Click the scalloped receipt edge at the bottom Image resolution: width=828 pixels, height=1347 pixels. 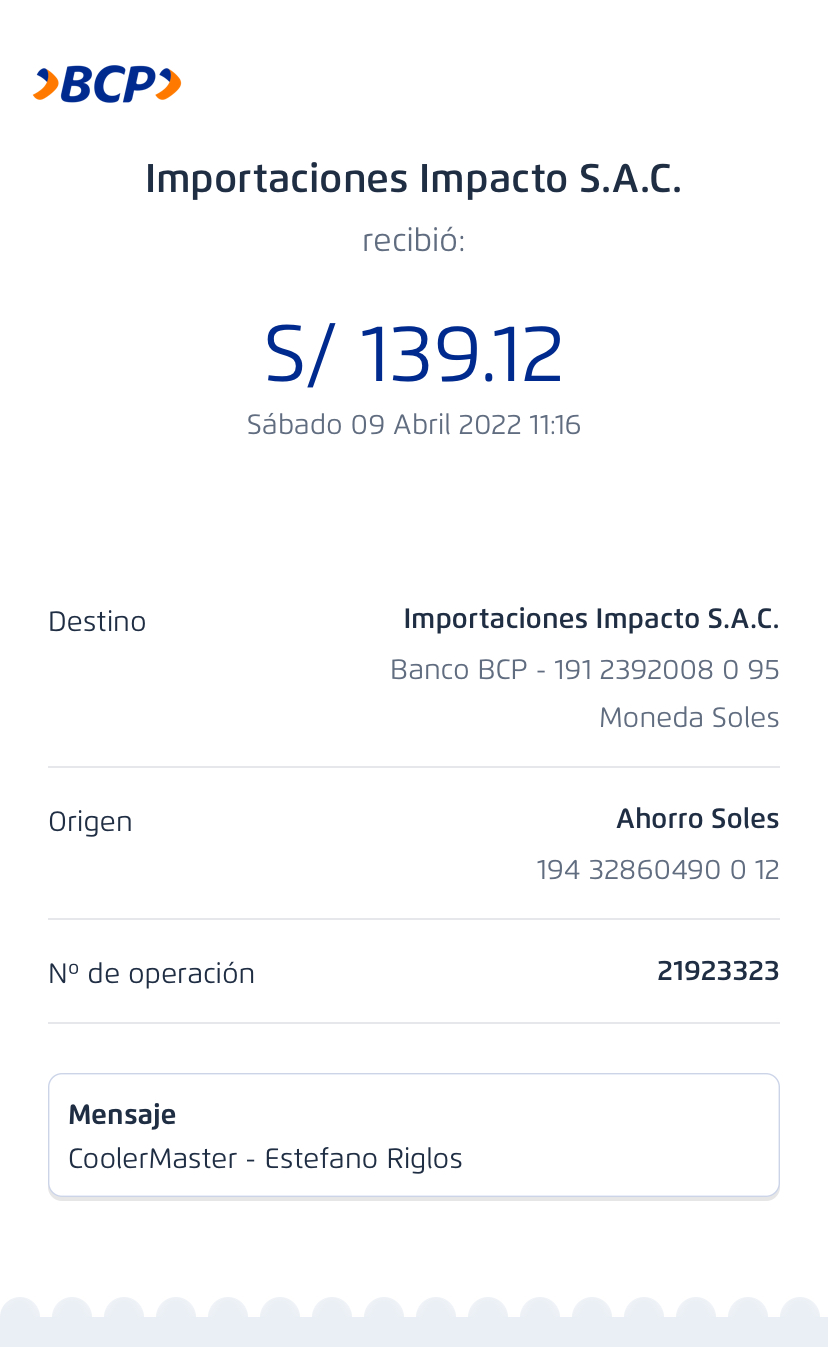(413, 1322)
